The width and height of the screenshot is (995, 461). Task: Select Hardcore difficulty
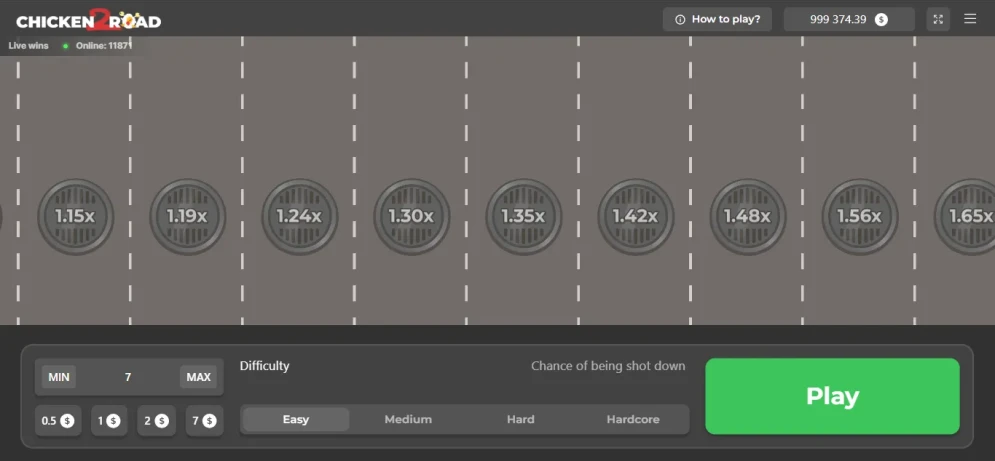pos(633,420)
